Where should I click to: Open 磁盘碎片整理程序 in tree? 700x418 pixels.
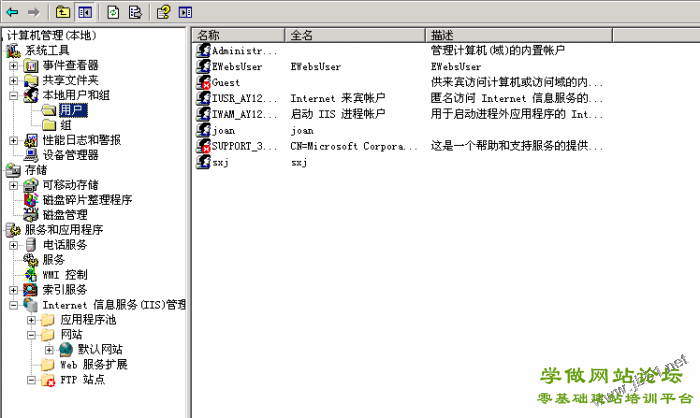tap(88, 200)
